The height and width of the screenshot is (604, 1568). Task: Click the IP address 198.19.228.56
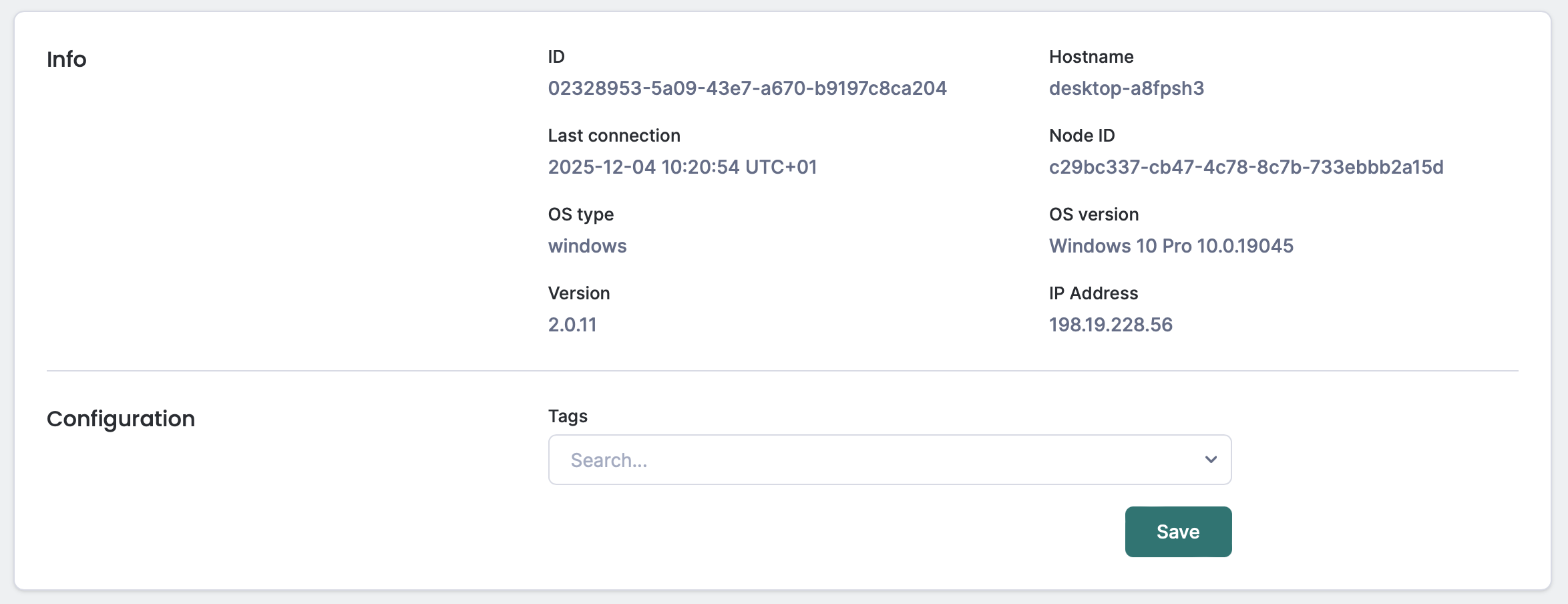click(1110, 324)
